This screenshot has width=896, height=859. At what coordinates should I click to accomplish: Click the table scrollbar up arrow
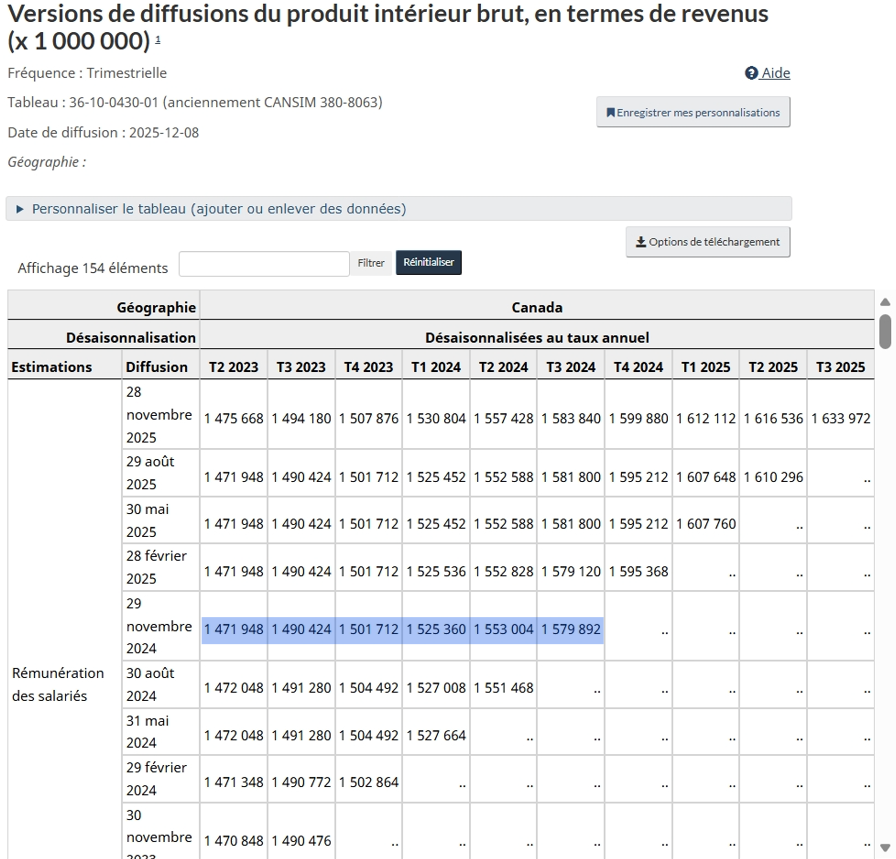tap(884, 302)
